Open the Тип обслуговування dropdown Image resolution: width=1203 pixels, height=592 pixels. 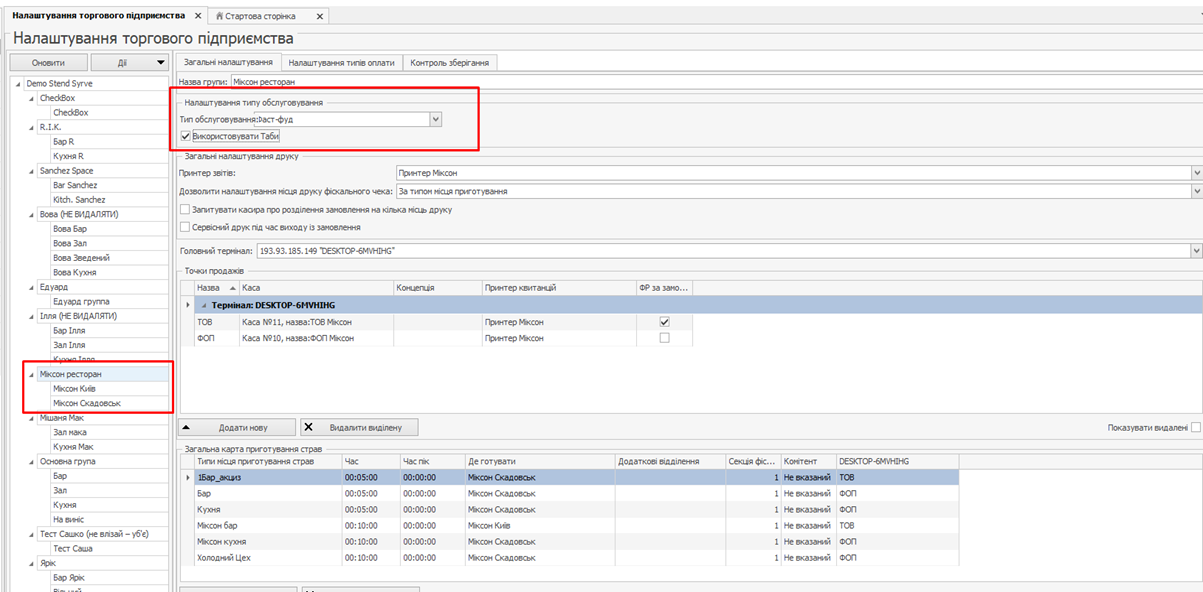435,119
